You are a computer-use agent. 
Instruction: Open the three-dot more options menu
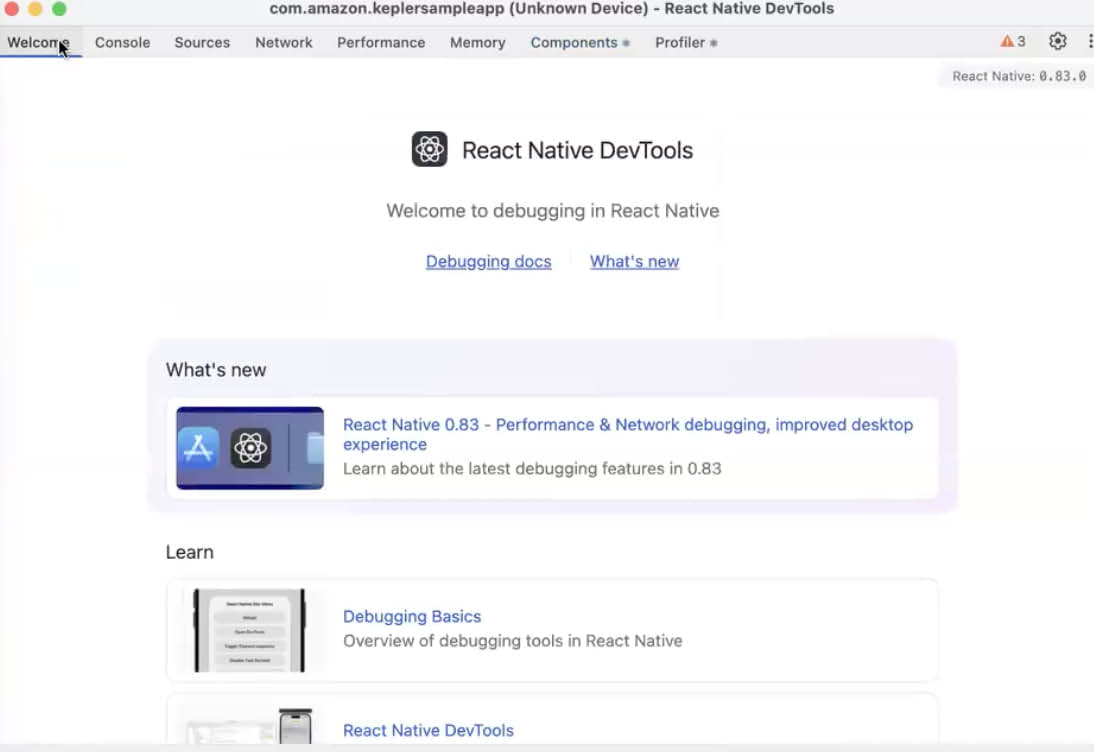click(x=1090, y=42)
